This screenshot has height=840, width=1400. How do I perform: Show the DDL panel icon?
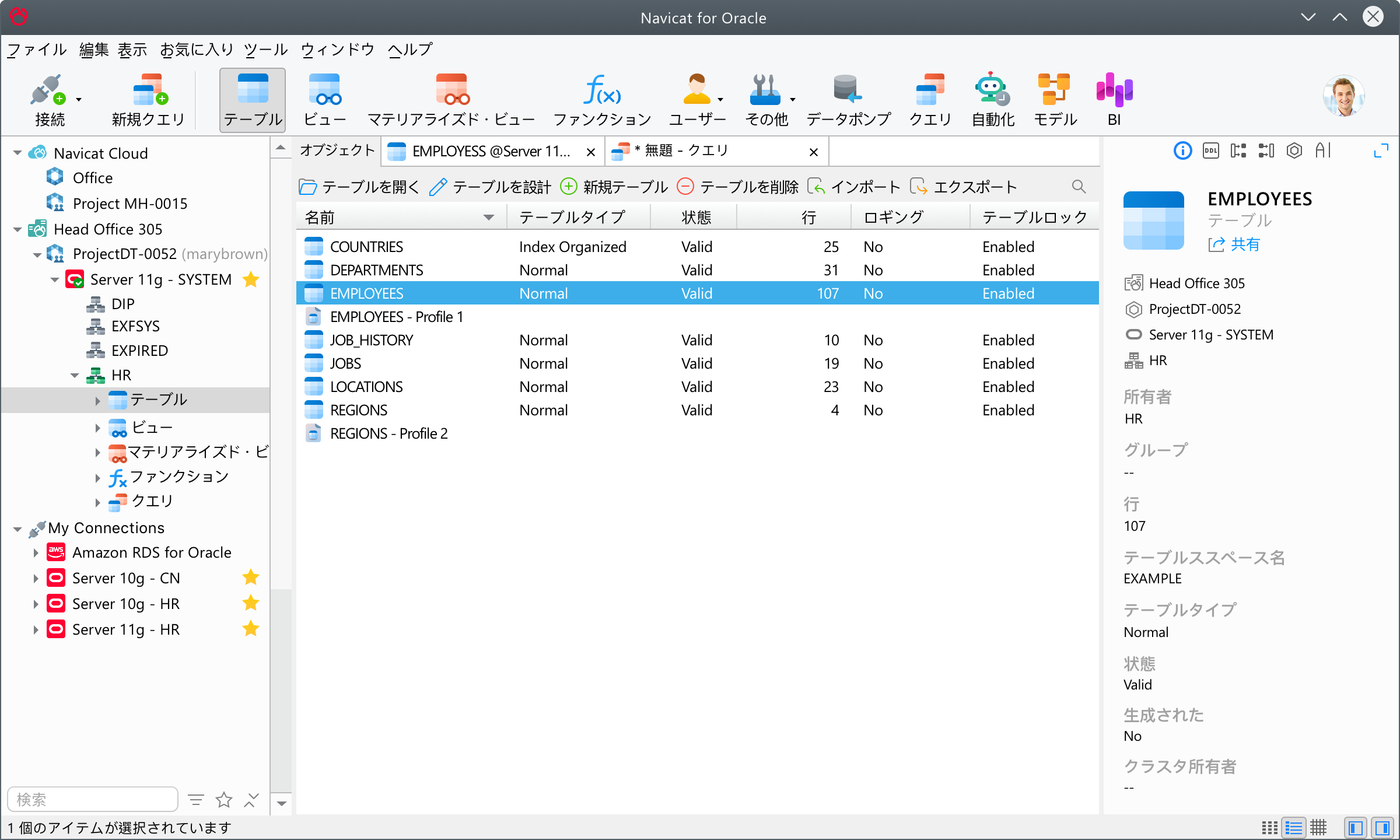tap(1211, 151)
